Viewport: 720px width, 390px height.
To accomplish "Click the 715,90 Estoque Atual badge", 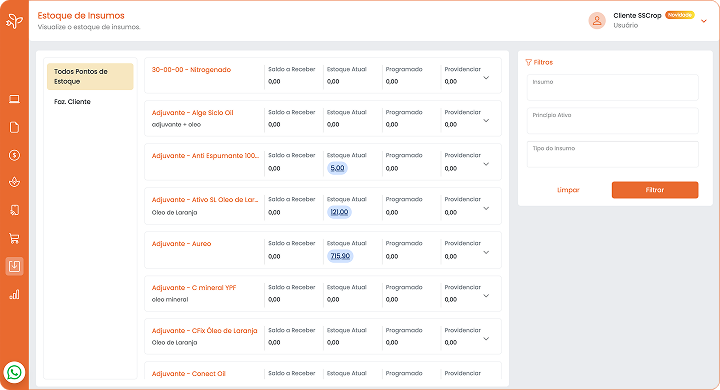I will pos(340,256).
